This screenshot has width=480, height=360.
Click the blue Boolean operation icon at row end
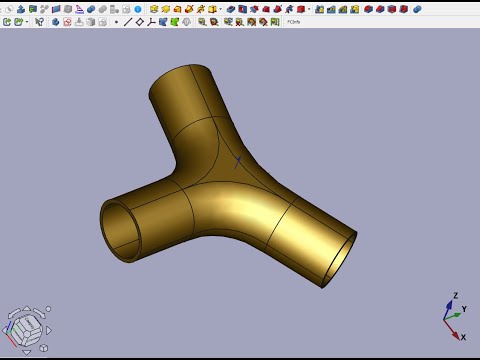(x=417, y=9)
